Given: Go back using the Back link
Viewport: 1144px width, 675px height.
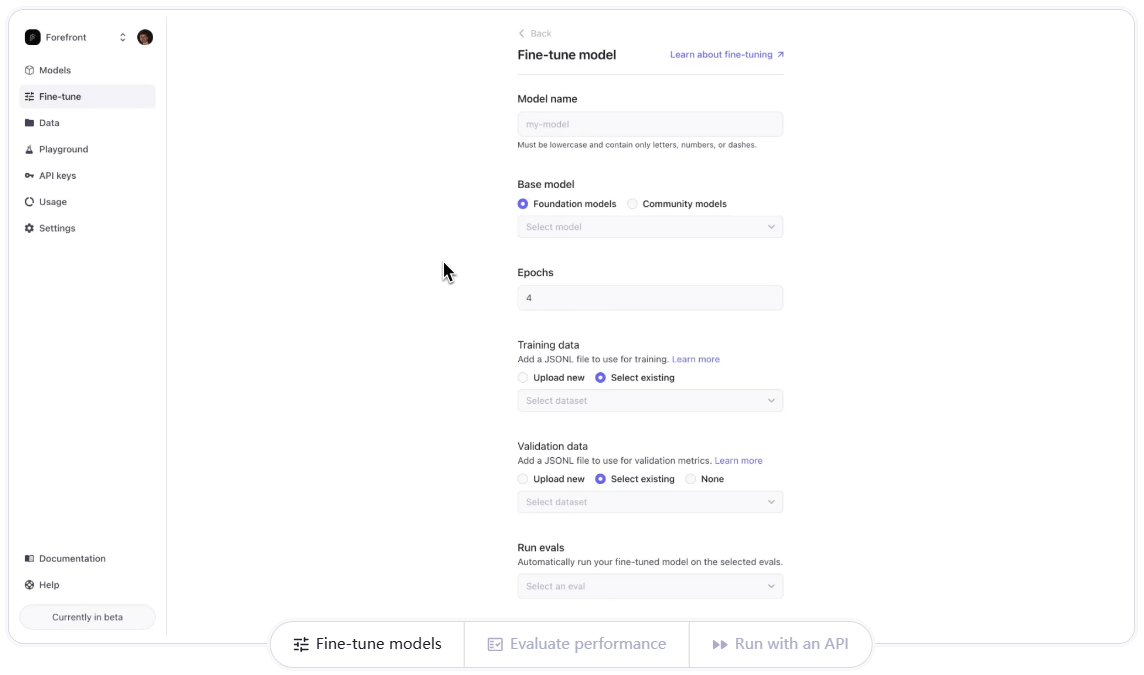Looking at the screenshot, I should (535, 34).
